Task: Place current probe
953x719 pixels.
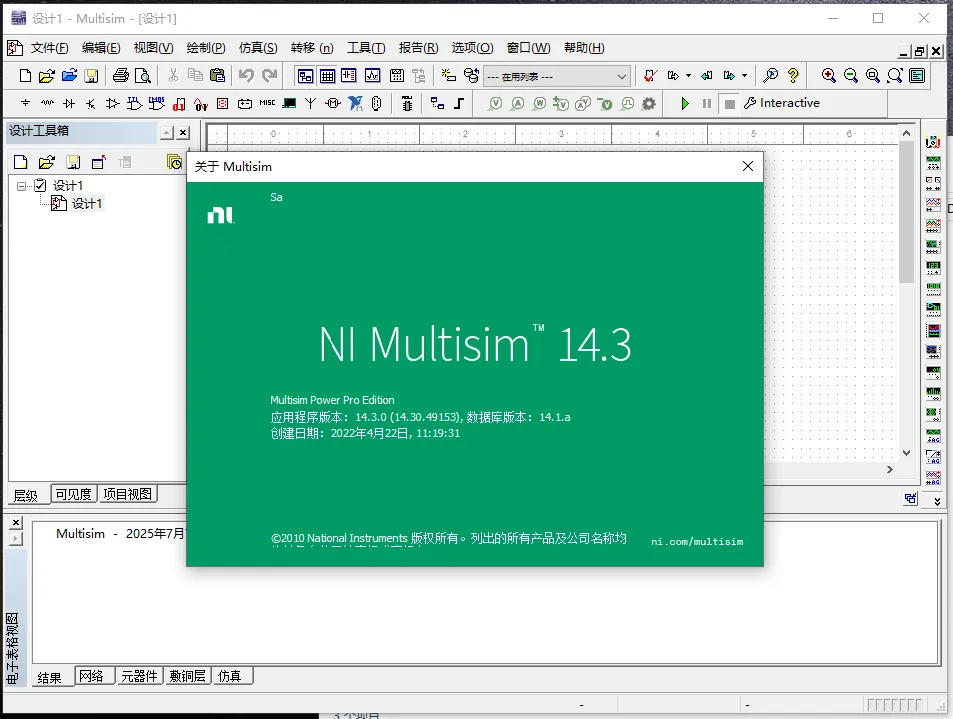Action: [517, 103]
